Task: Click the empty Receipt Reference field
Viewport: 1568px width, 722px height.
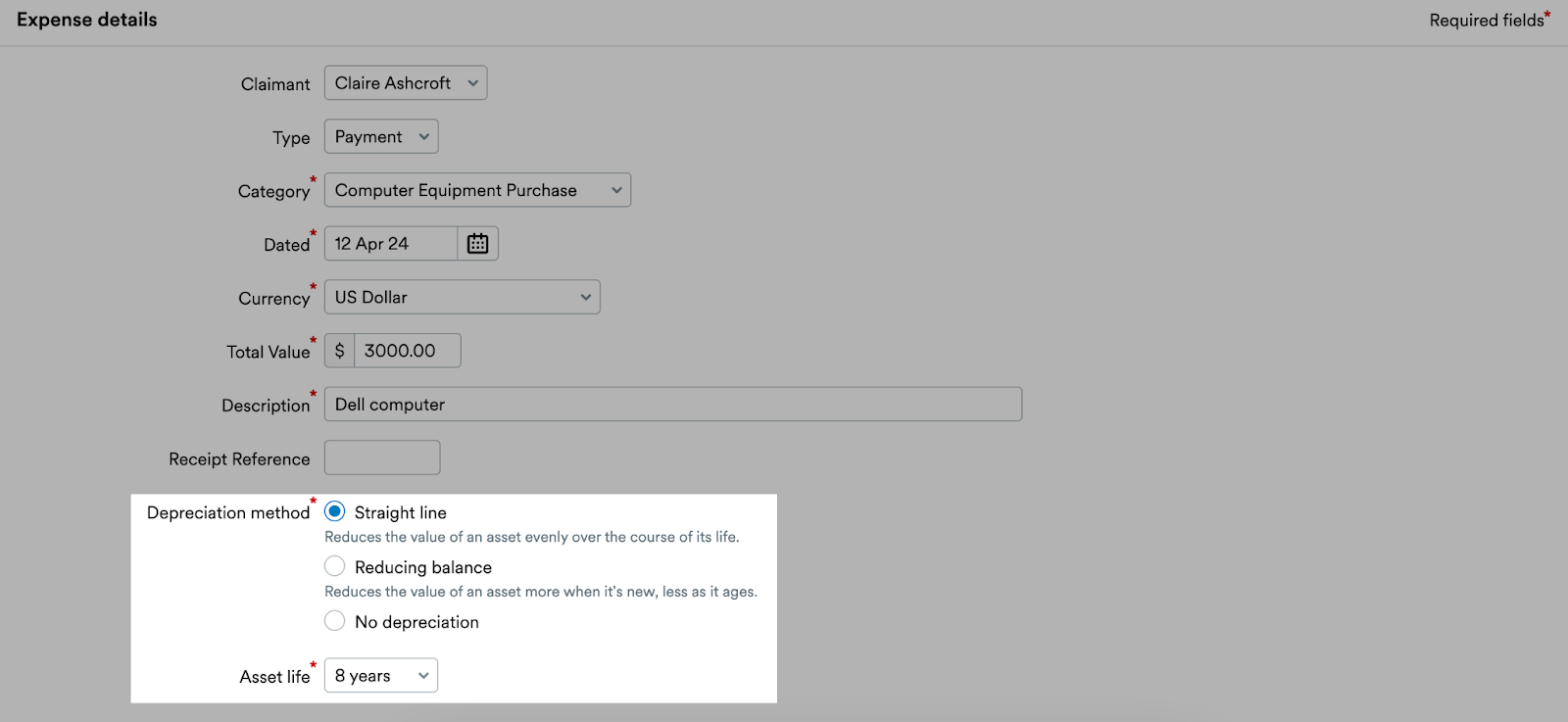Action: coord(382,457)
